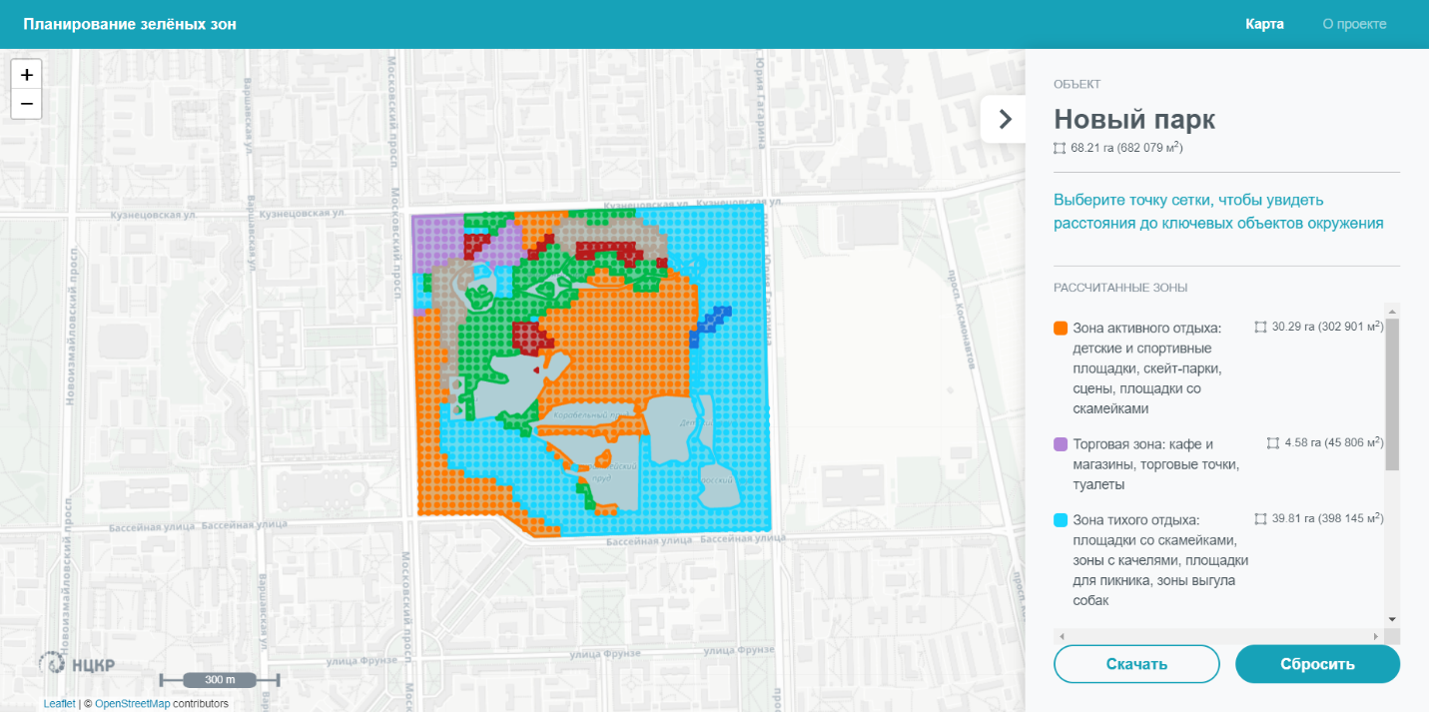
Task: Zoom out on the map
Action: point(26,104)
